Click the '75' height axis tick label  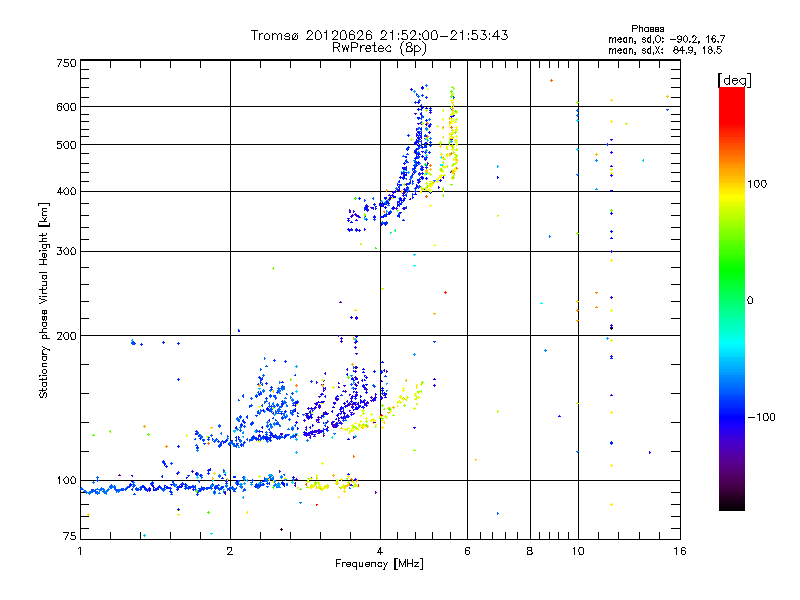[70, 536]
